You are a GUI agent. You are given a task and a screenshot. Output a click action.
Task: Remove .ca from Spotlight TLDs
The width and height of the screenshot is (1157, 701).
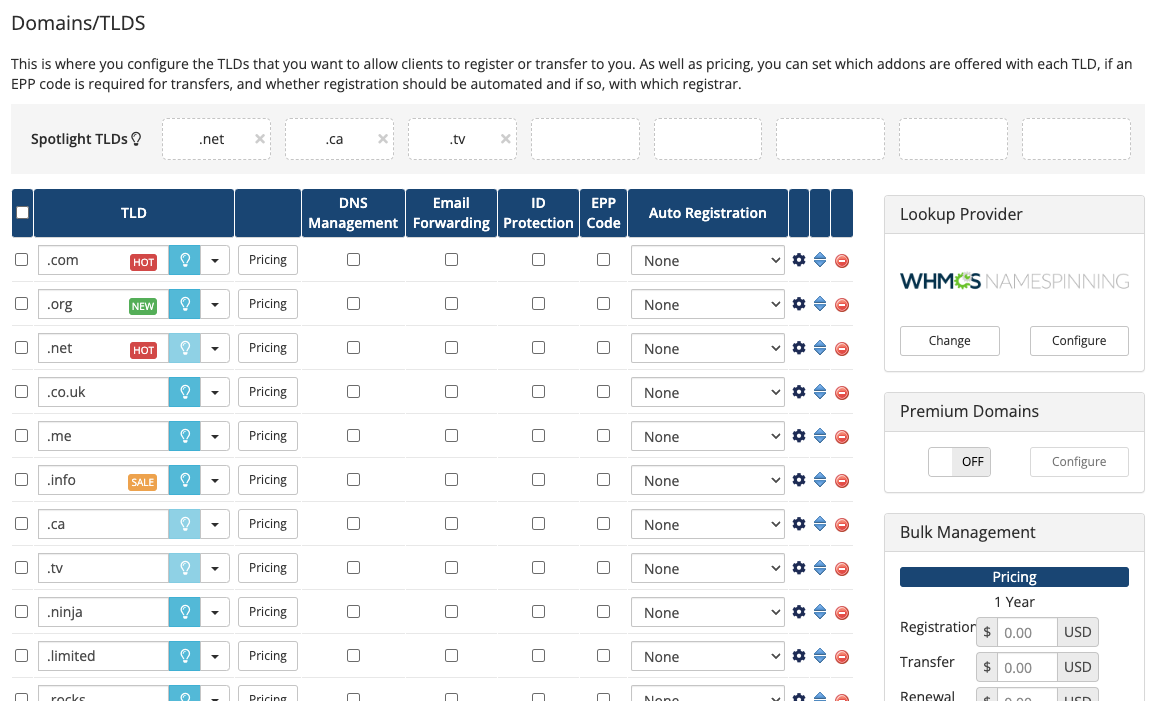pyautogui.click(x=382, y=139)
